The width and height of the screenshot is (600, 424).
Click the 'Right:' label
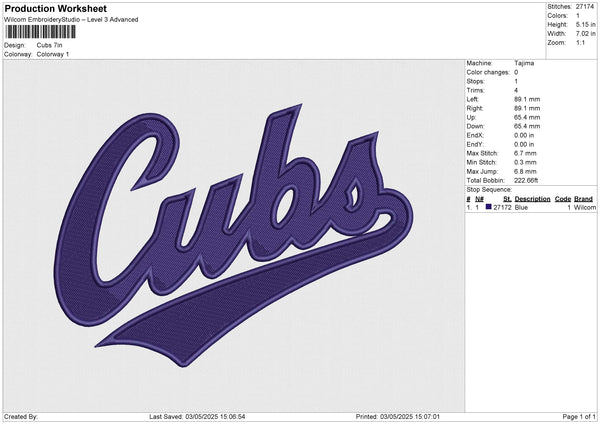[474, 108]
